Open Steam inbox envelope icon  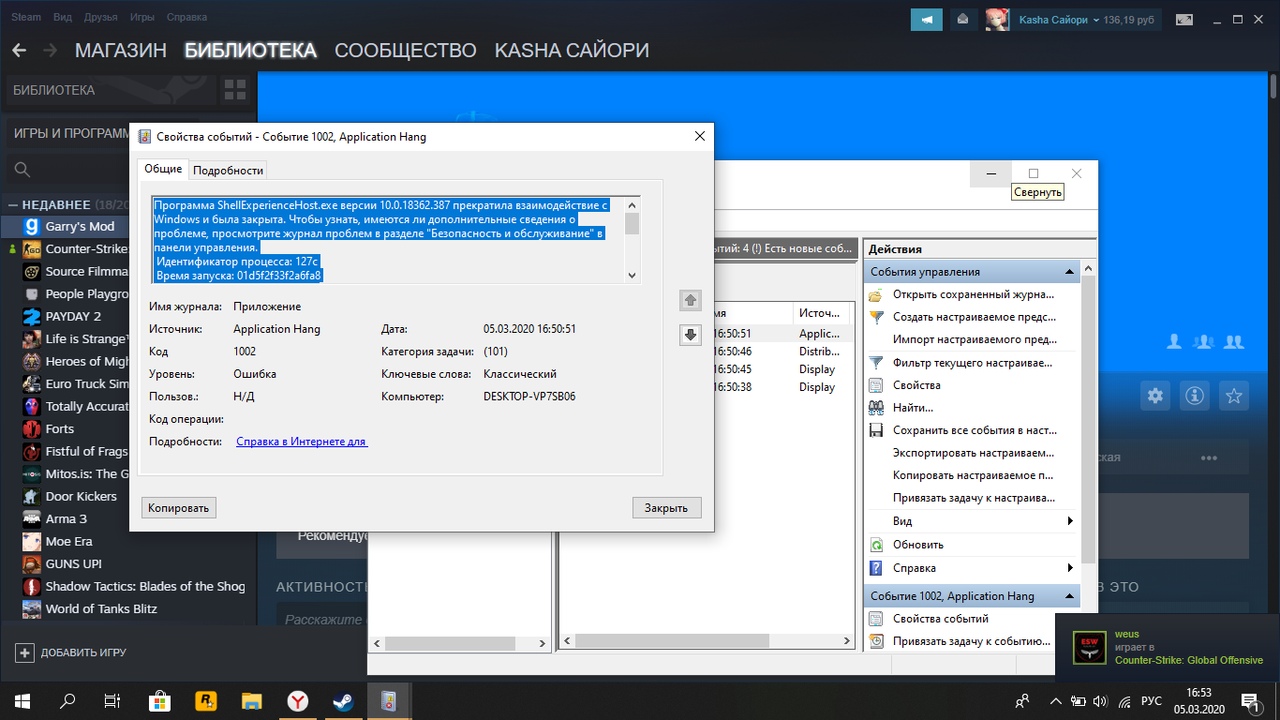[x=961, y=19]
